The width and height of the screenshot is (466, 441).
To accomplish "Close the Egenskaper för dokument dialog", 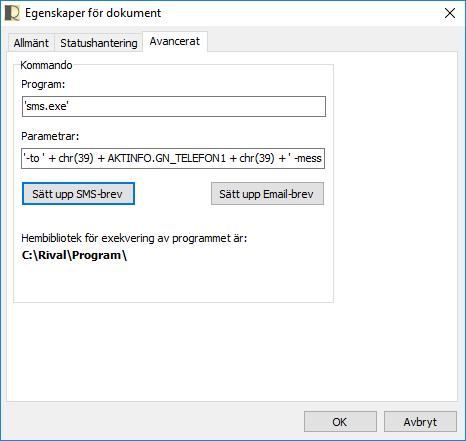I will pos(450,13).
